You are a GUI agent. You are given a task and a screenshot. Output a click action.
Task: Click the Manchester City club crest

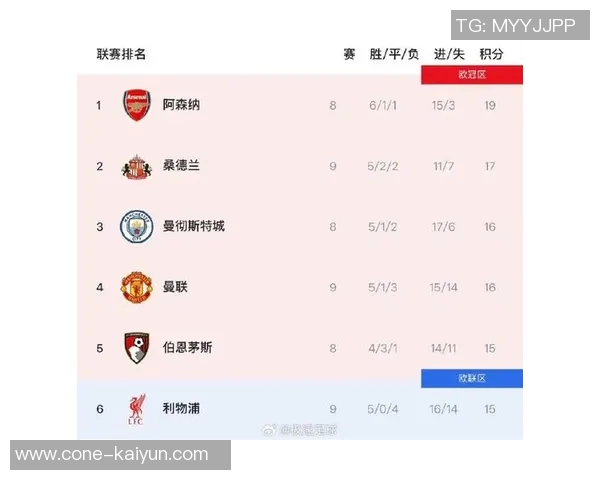click(x=135, y=227)
